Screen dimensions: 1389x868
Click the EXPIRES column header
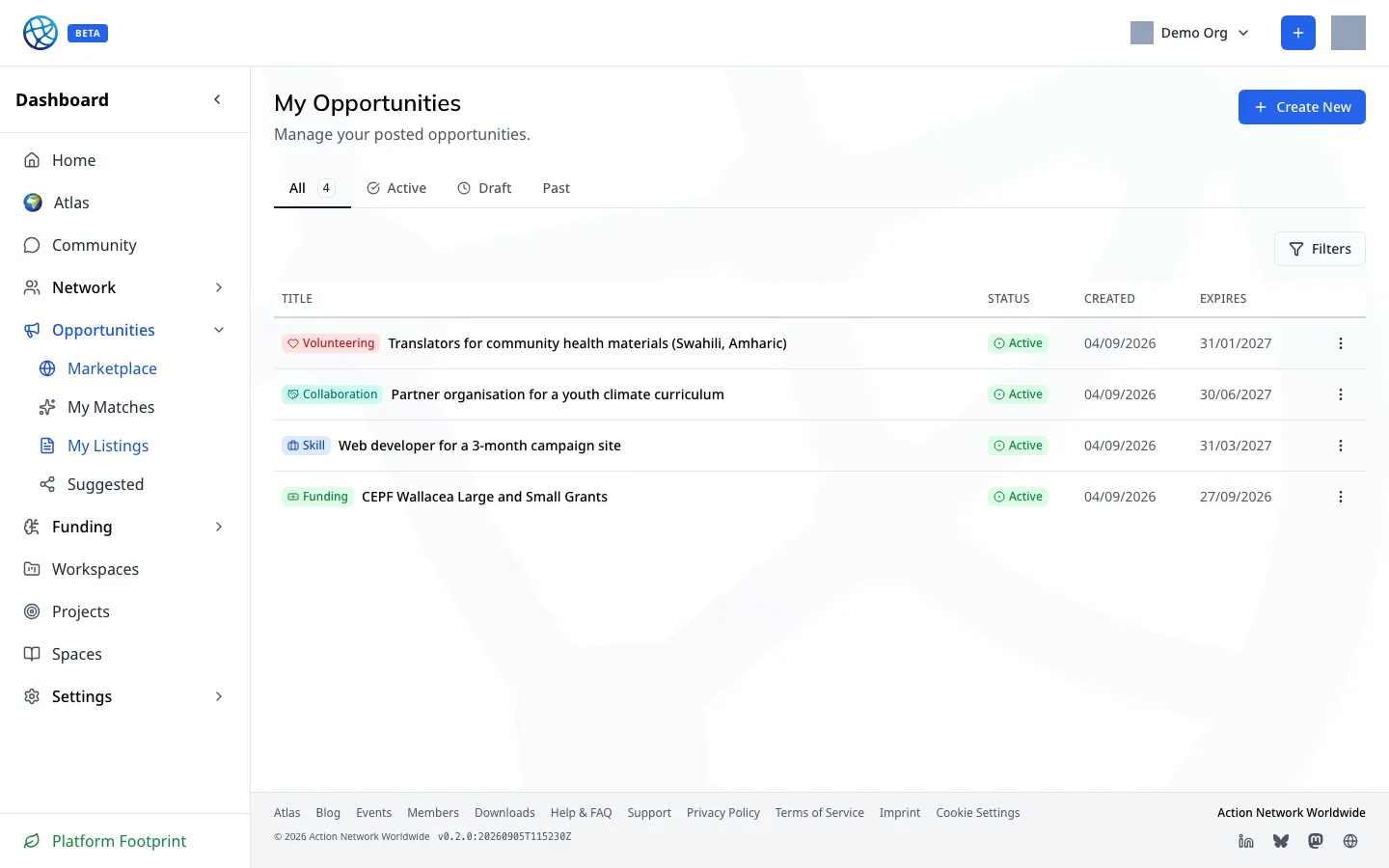[1223, 299]
